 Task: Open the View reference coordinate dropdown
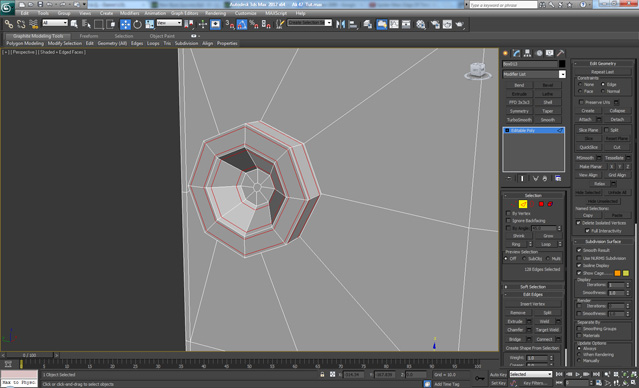pyautogui.click(x=169, y=23)
